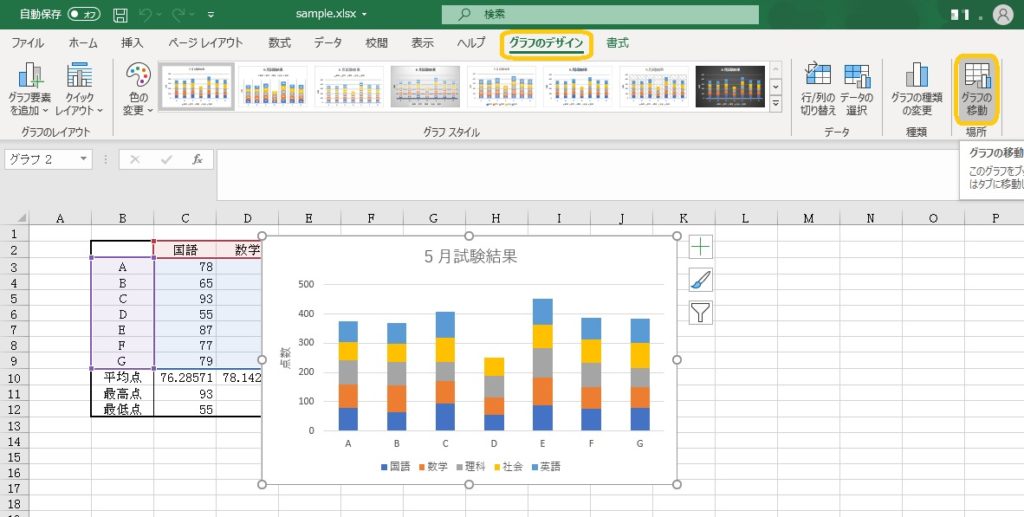Click the chart title 5月試験結果
Screen dimensions: 1024x517
pyautogui.click(x=470, y=256)
